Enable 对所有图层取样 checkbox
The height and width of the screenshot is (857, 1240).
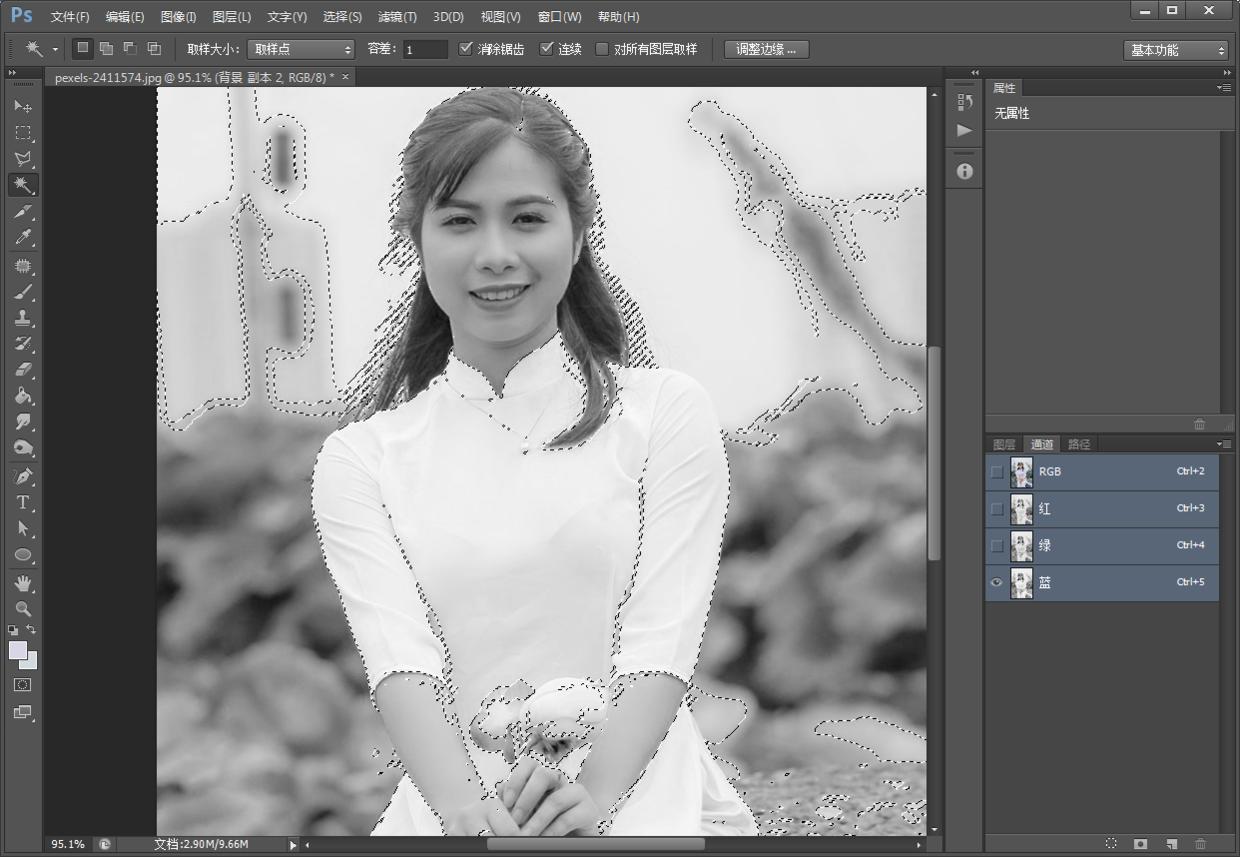click(602, 49)
